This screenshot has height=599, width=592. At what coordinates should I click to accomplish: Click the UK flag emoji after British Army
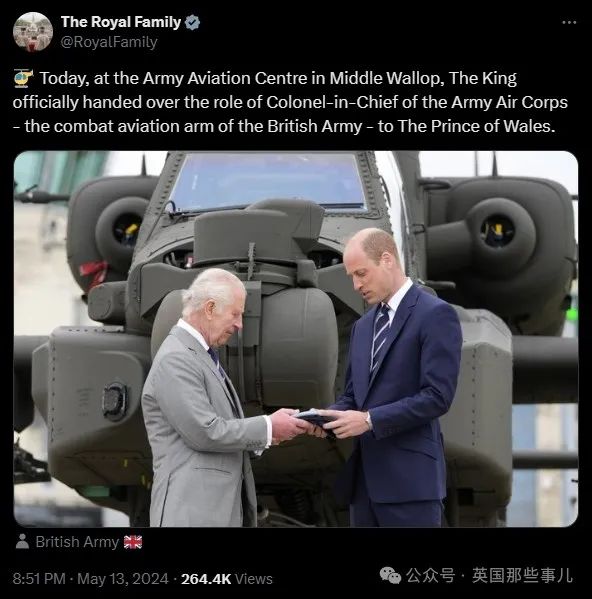click(x=133, y=542)
